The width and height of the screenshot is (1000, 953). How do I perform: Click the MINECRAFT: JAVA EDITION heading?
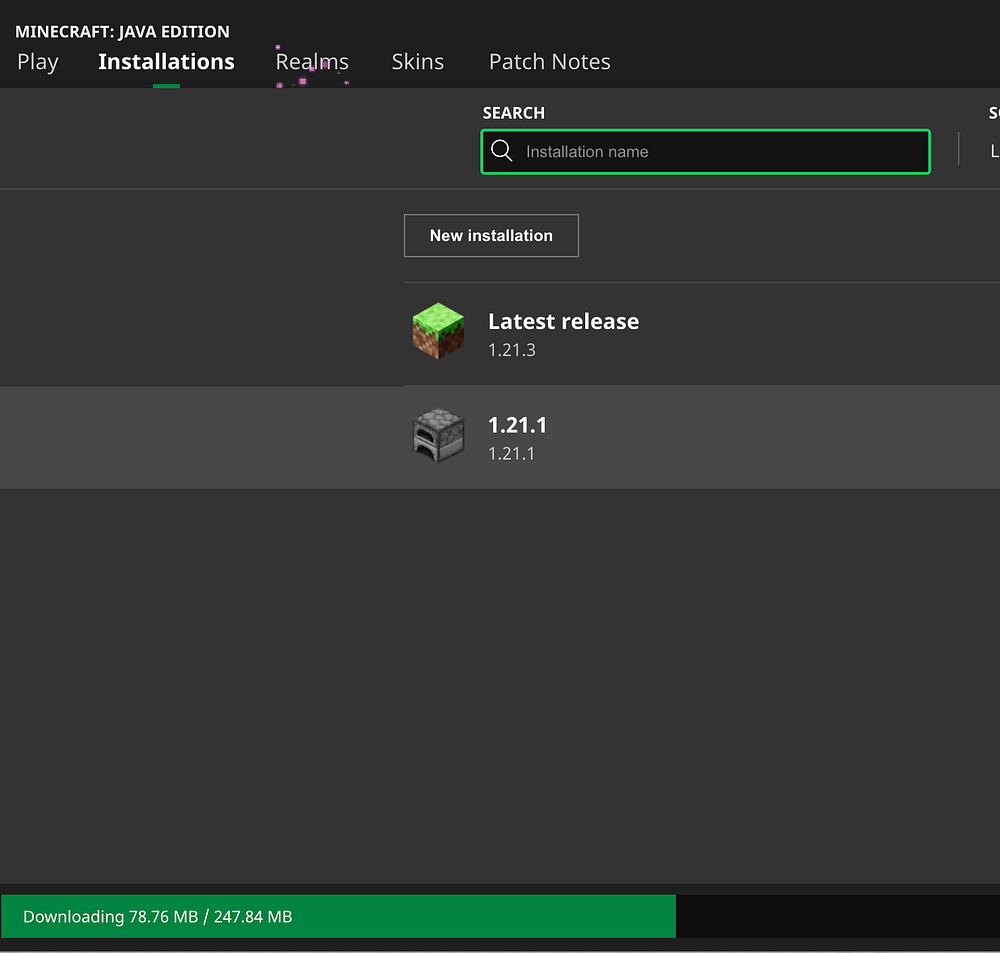pos(122,31)
